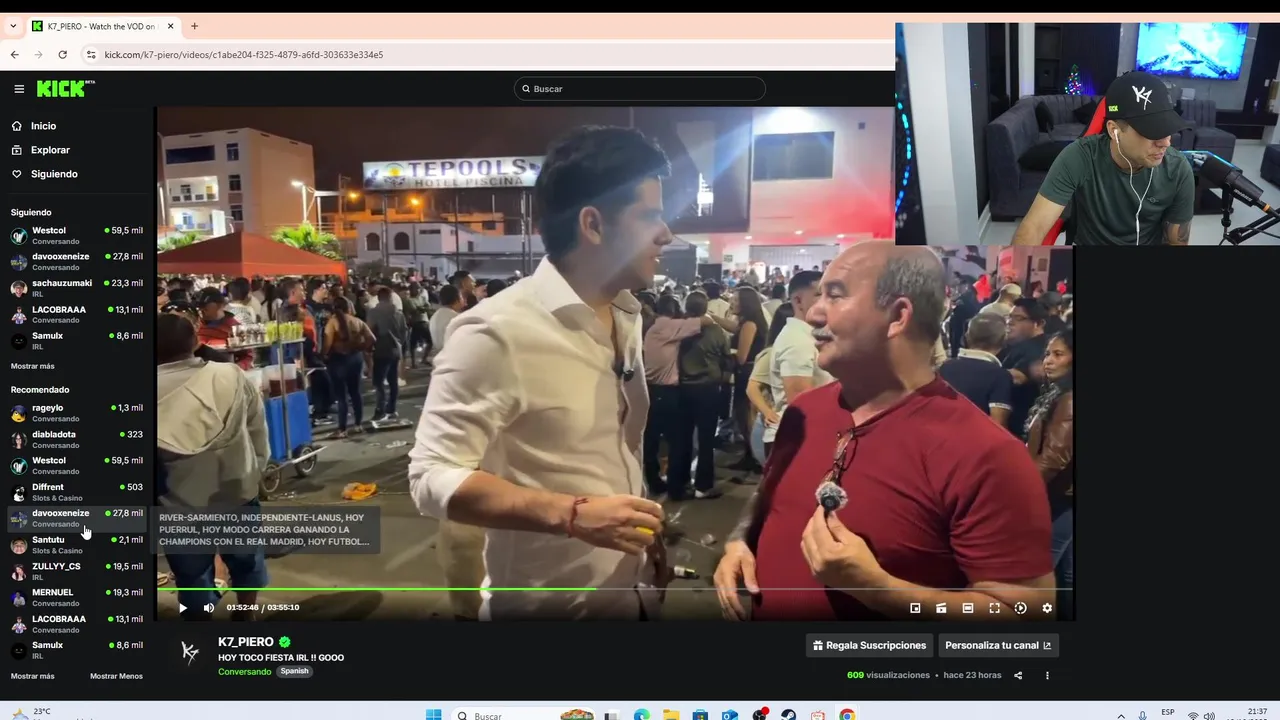
Task: Open volume control in system tray
Action: pos(1209,715)
